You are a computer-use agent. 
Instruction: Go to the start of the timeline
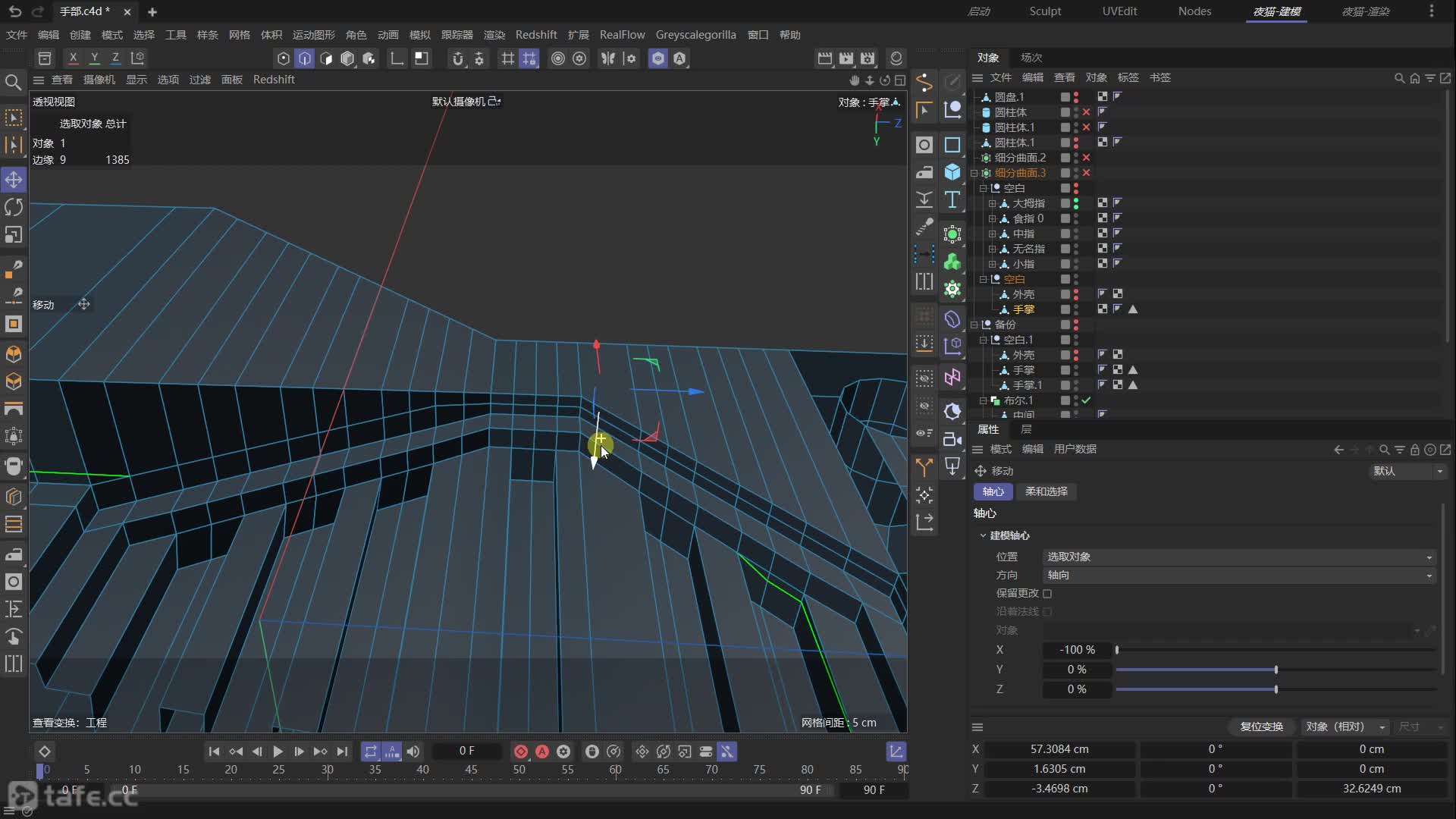[x=214, y=752]
